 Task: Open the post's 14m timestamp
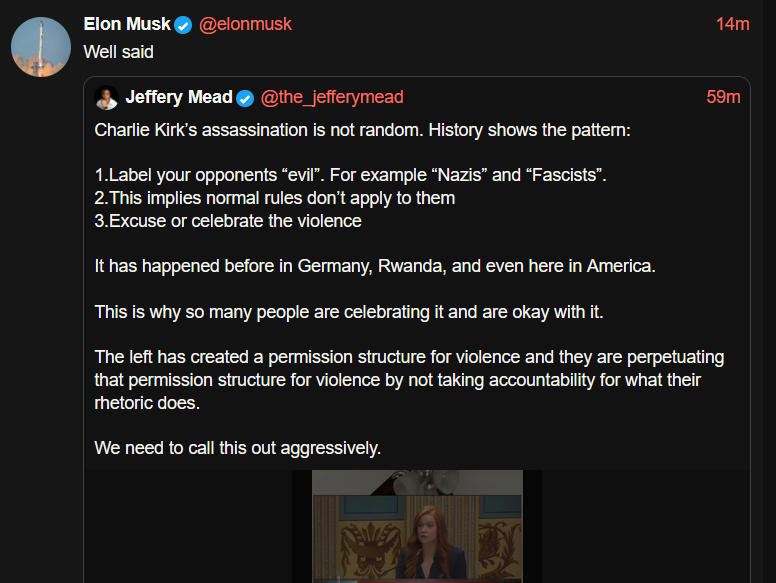732,24
